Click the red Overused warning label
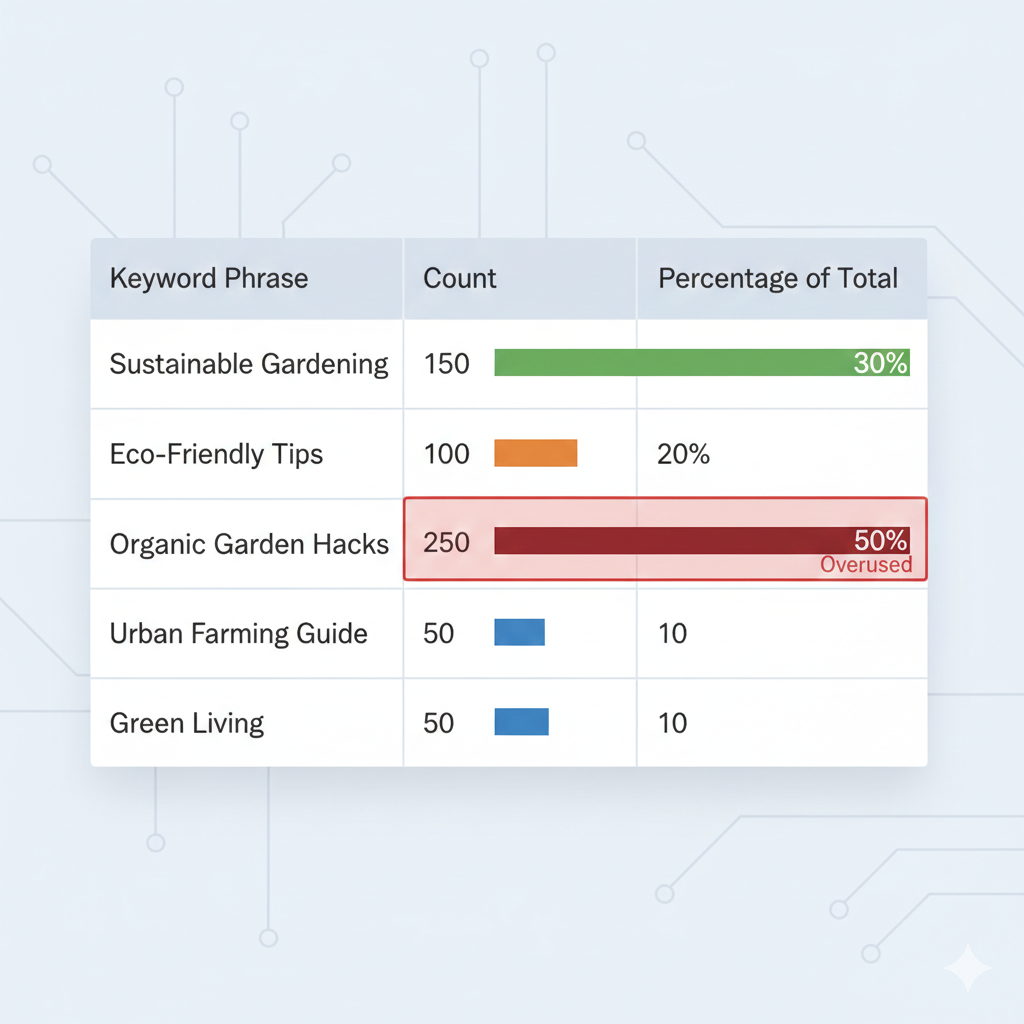The width and height of the screenshot is (1024, 1024). tap(866, 565)
